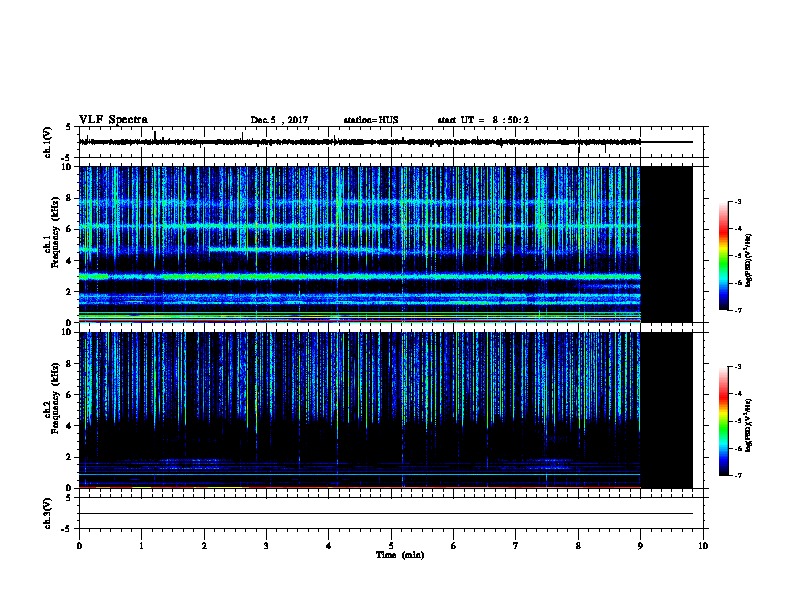Click the "-3" label on the ch.1 color bar
The image size is (792, 612).
[x=737, y=201]
